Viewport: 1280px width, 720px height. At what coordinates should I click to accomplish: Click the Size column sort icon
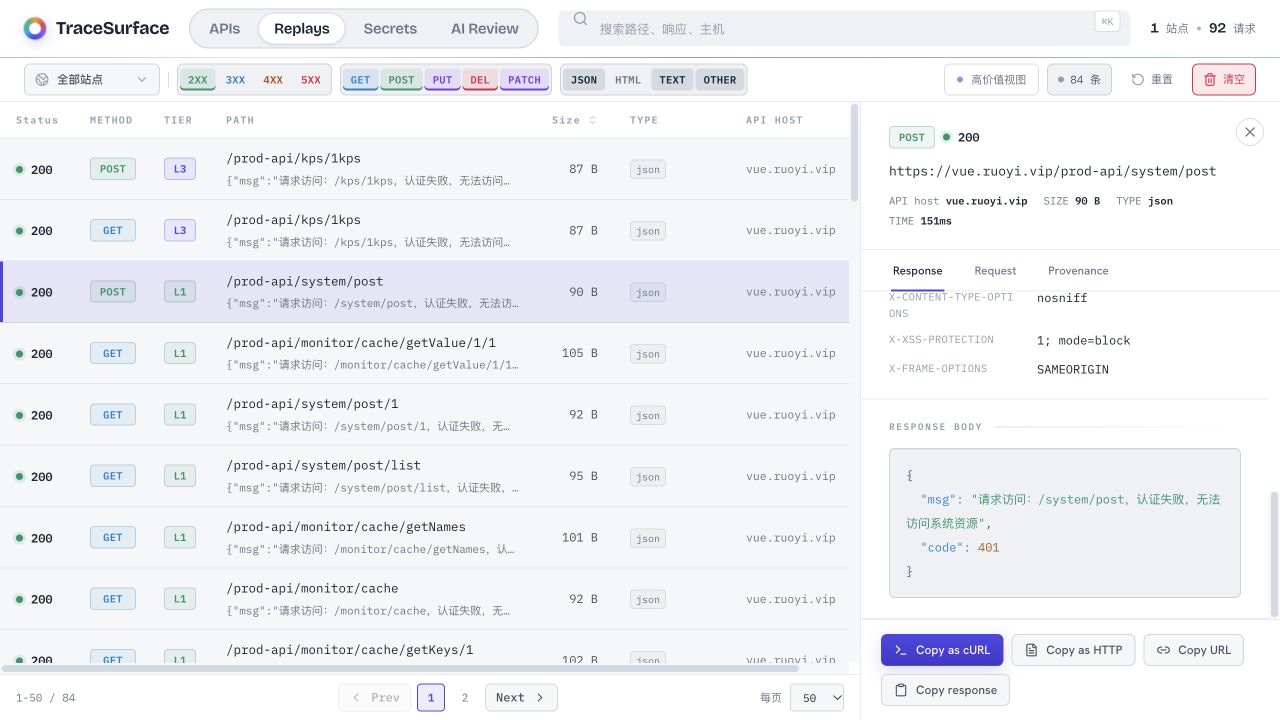592,120
